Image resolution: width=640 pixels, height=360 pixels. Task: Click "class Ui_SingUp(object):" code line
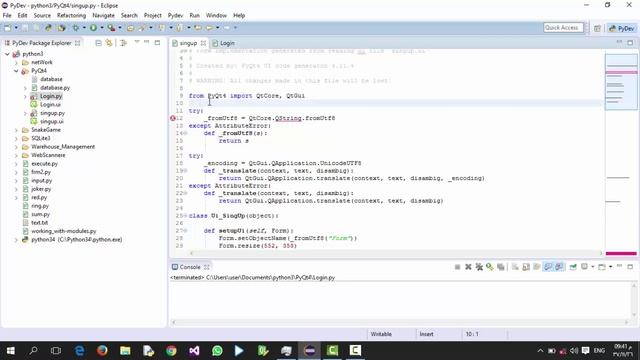point(233,216)
